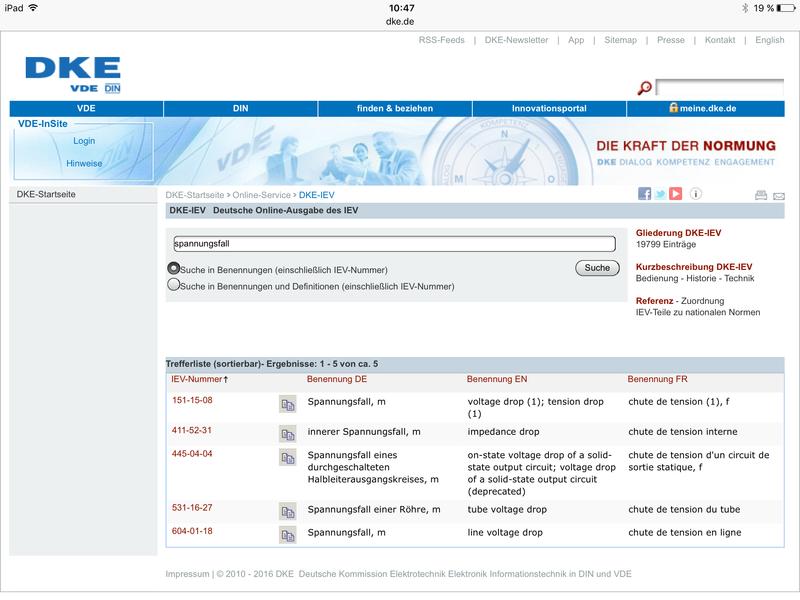Open the DIN navigation tab
This screenshot has height=600, width=800.
point(241,109)
